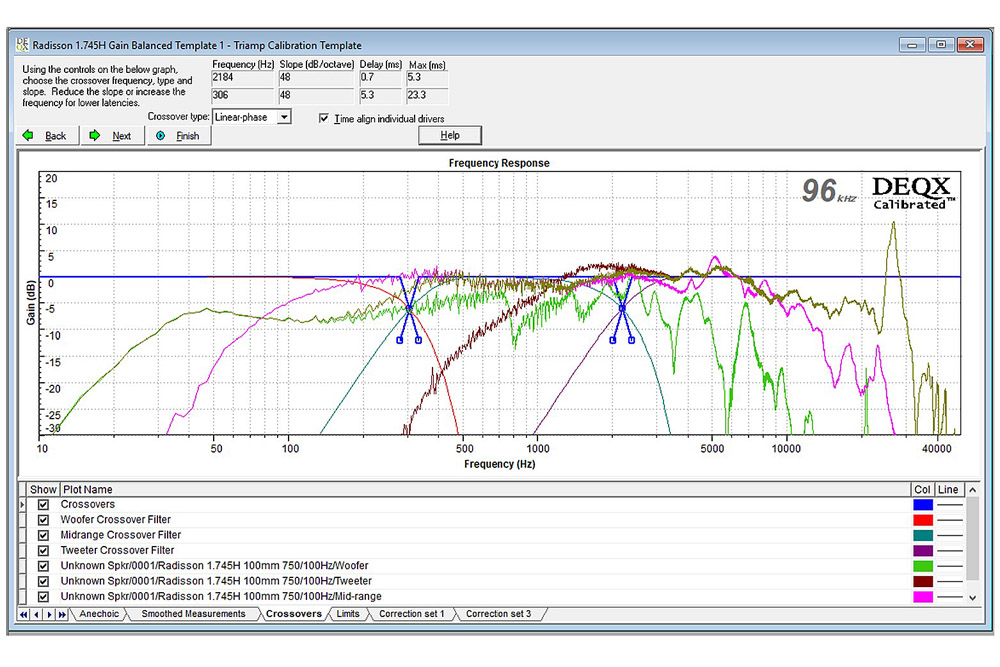
Task: Uncheck Show for the 750/100Hz/Tweeter measurement
Action: click(43, 581)
